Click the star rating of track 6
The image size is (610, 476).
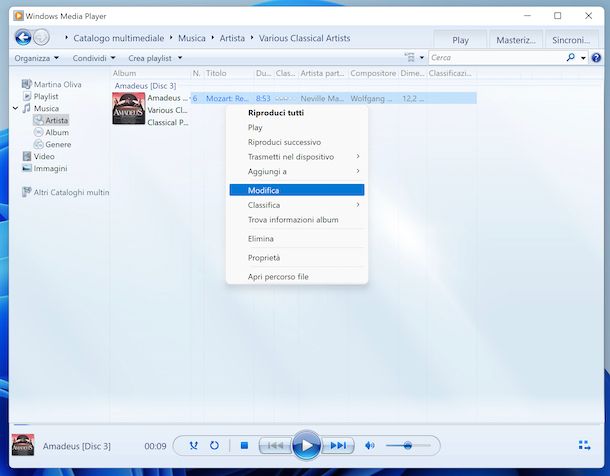286,98
